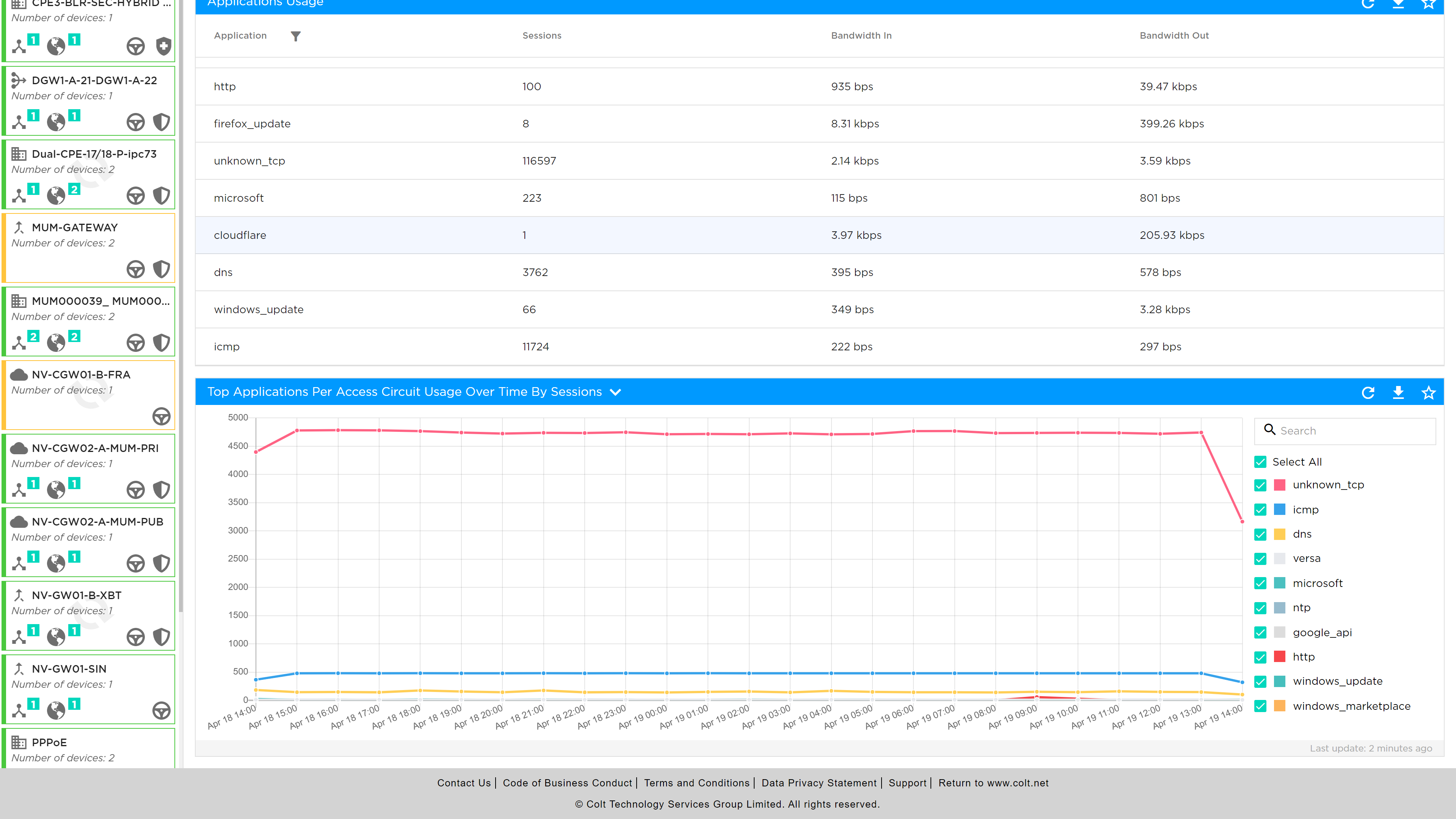This screenshot has width=1456, height=819.
Task: Click the 116597 sessions value
Action: 539,161
